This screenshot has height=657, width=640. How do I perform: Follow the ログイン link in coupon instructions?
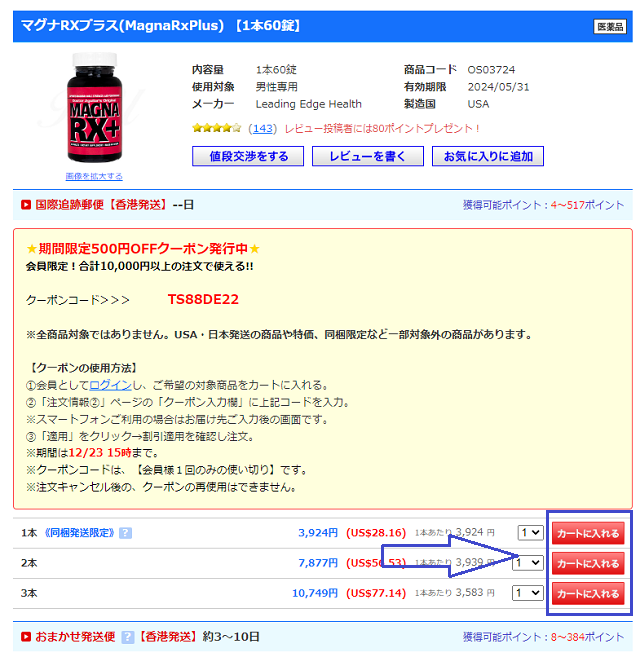[111, 385]
